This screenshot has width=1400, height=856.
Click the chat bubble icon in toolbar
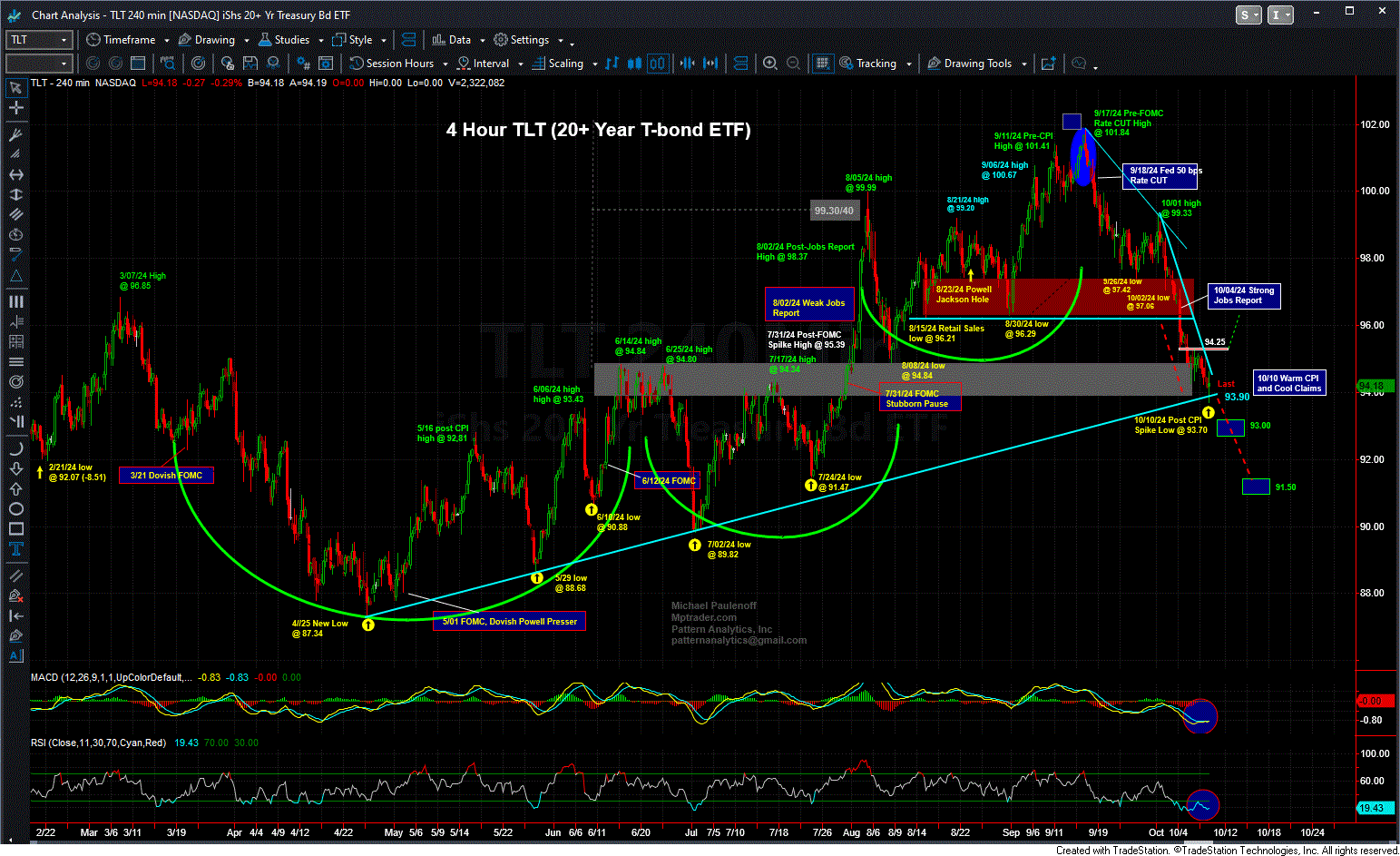coord(1079,63)
